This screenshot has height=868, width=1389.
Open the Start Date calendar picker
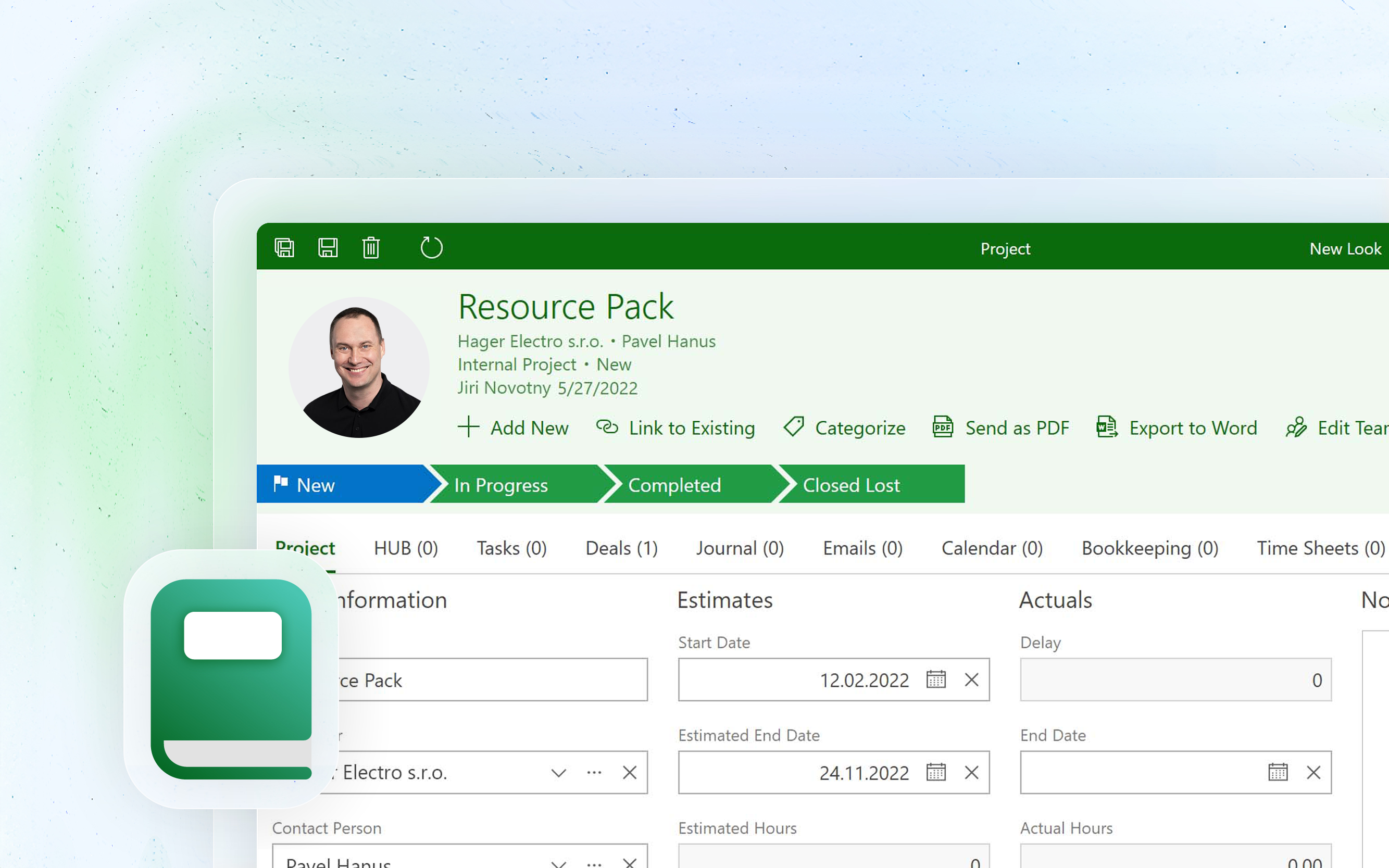pos(936,680)
